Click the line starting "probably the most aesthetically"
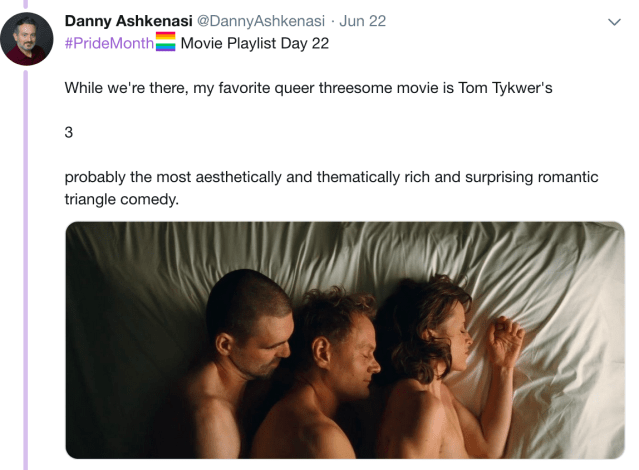 coord(331,177)
